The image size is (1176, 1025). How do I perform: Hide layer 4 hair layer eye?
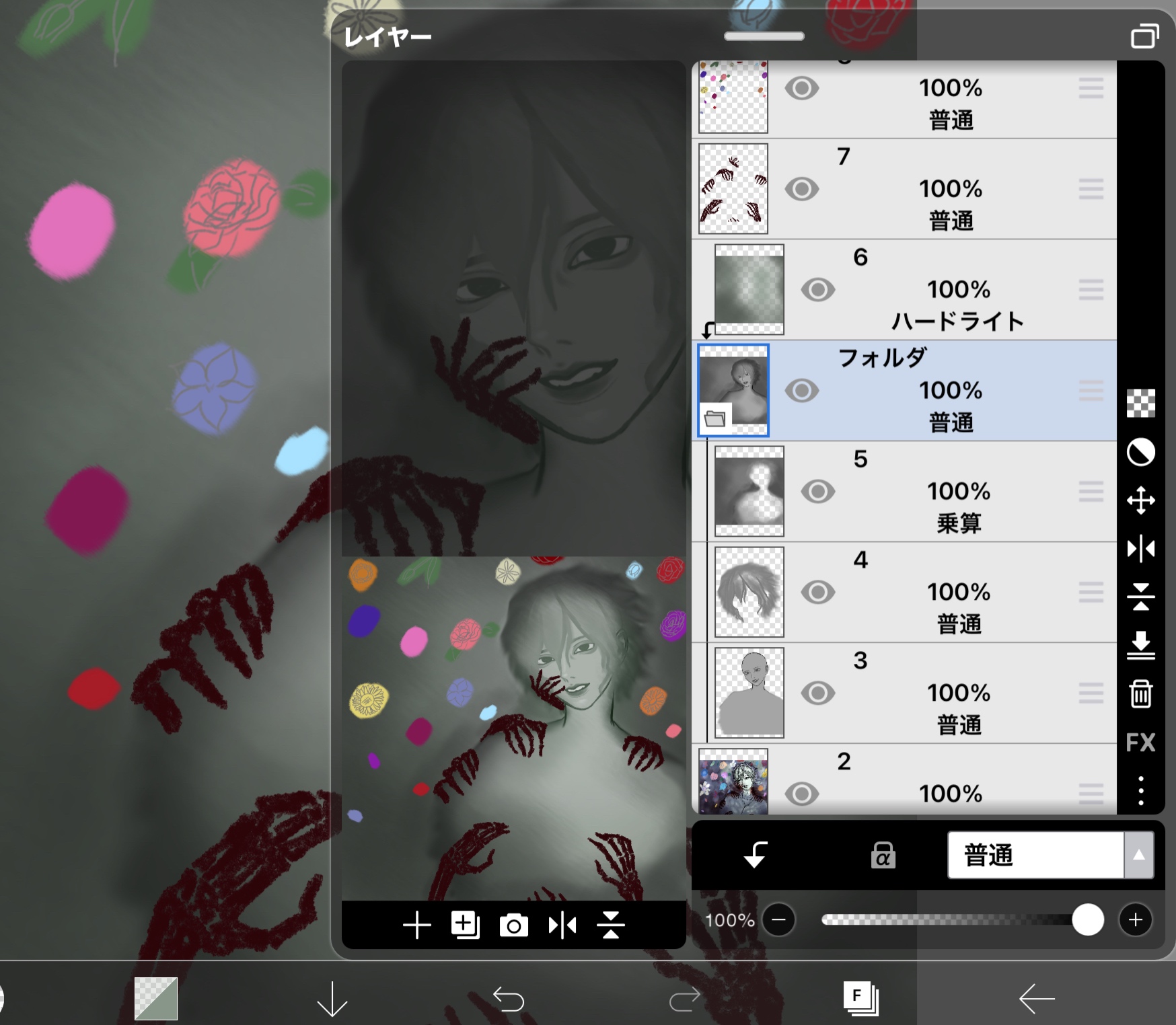click(x=818, y=593)
